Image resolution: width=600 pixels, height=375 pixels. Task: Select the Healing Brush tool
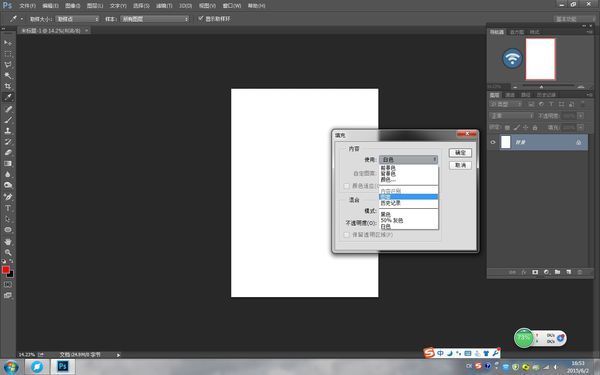(8, 109)
